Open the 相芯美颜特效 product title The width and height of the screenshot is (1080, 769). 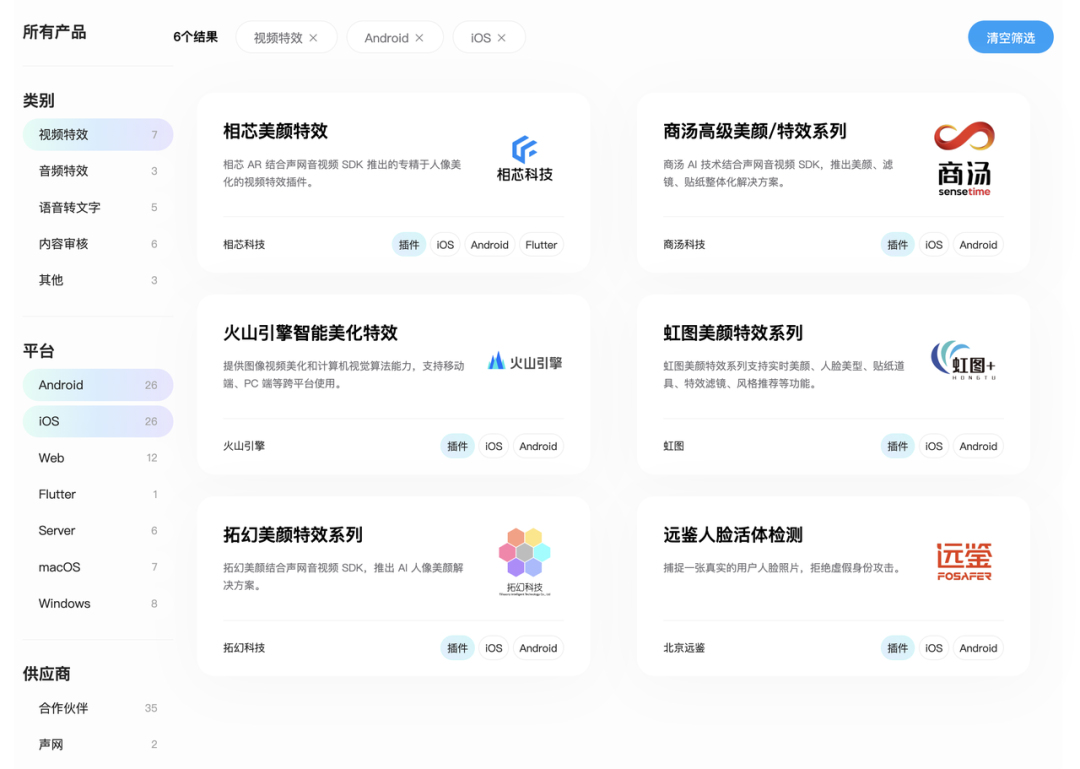pos(276,131)
